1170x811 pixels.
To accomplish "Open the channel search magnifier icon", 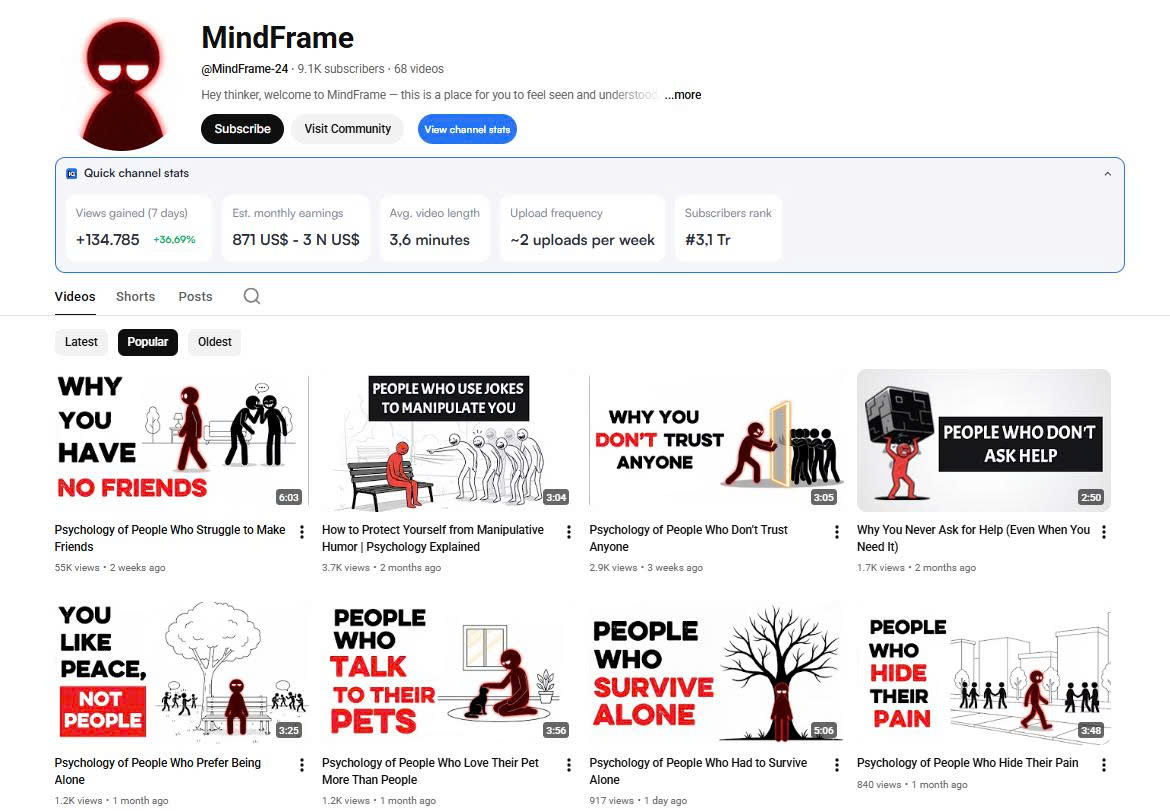I will tap(252, 296).
